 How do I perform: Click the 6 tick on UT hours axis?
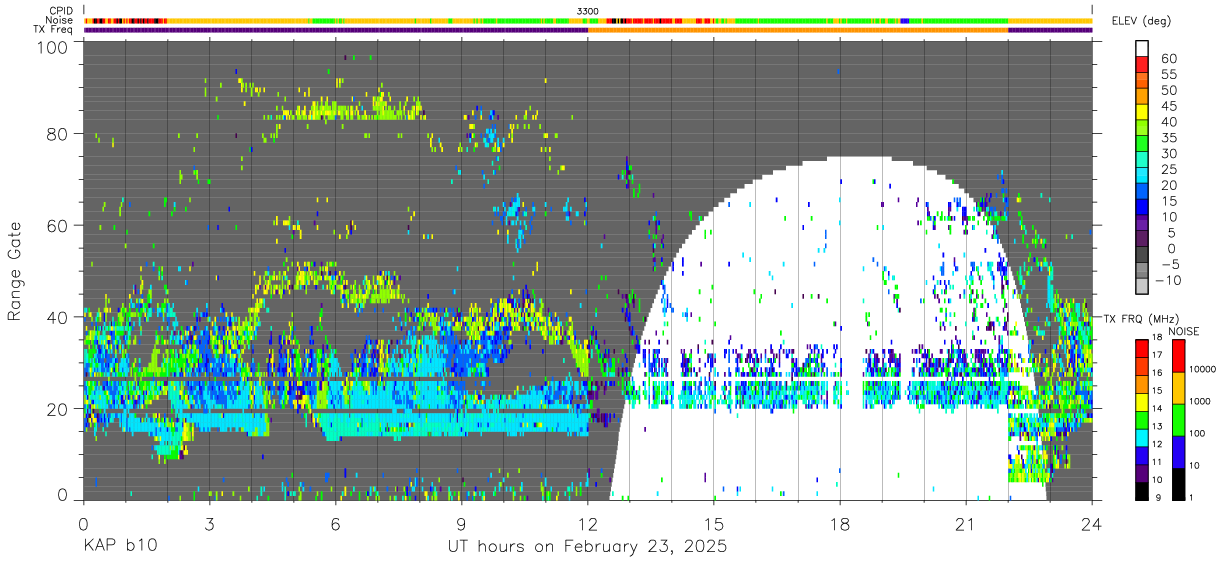pos(335,524)
